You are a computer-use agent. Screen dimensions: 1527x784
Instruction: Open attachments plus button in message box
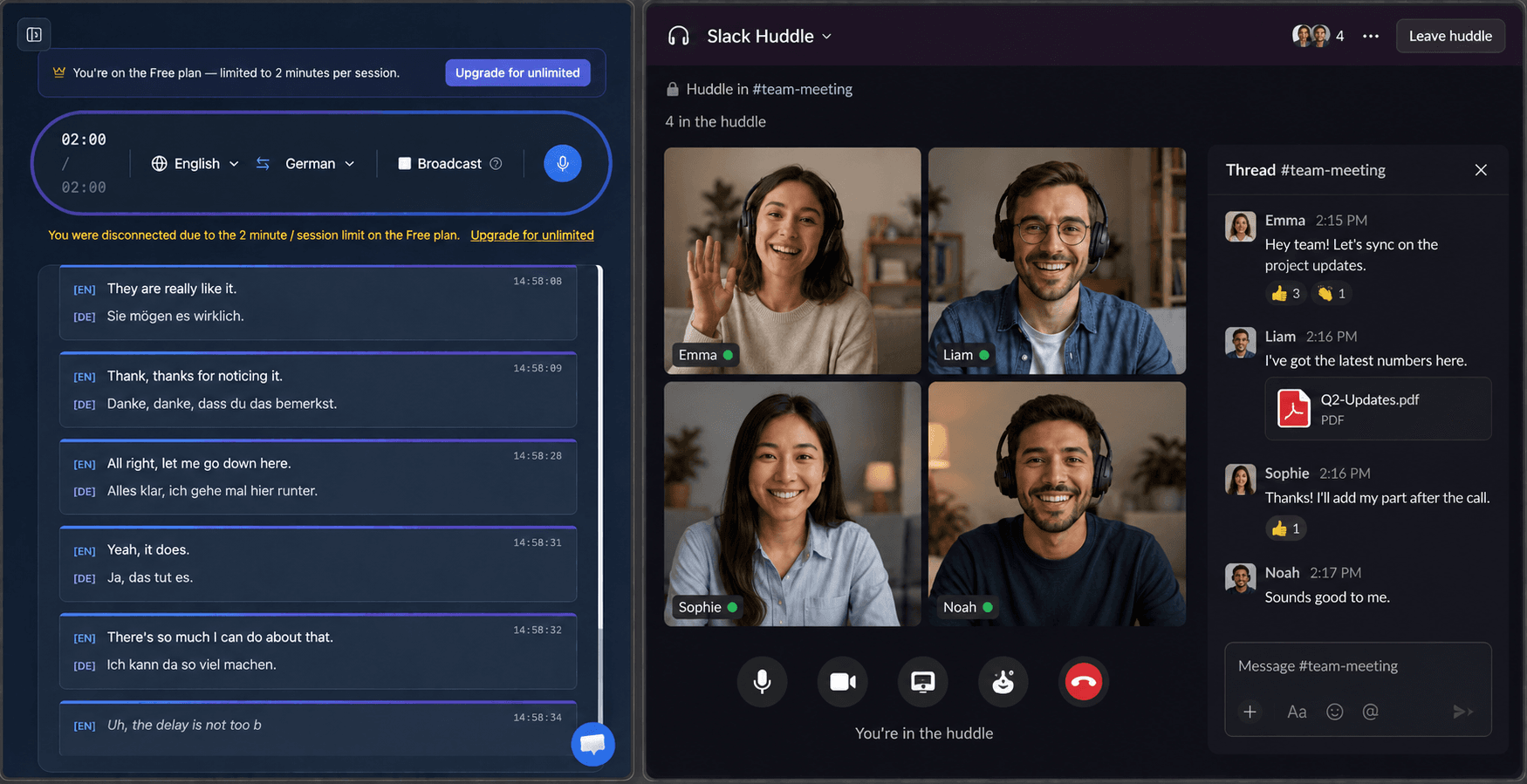(x=1250, y=712)
